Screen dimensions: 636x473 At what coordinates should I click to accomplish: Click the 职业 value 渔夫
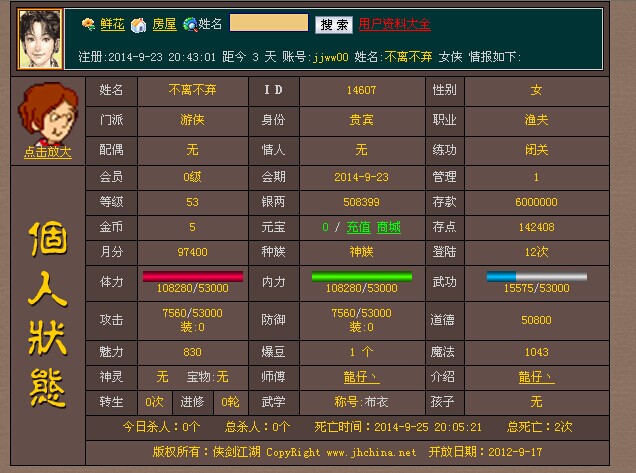(x=536, y=120)
